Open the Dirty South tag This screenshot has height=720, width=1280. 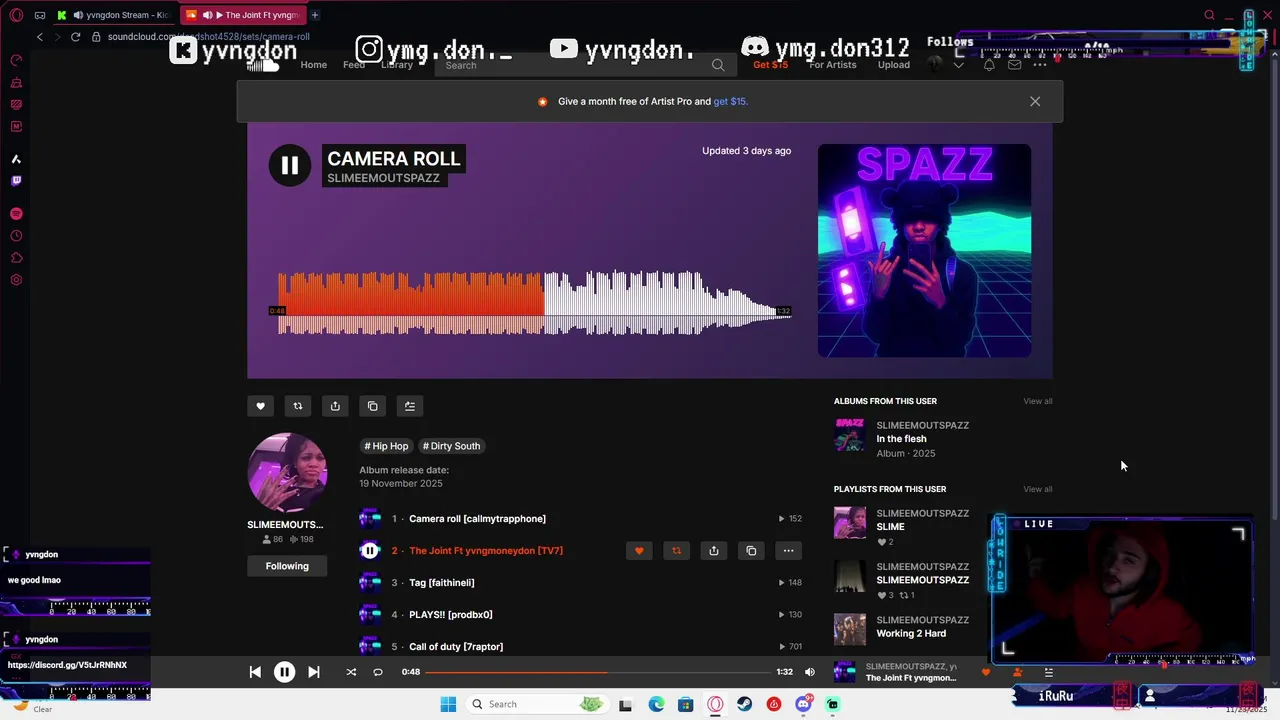(451, 446)
